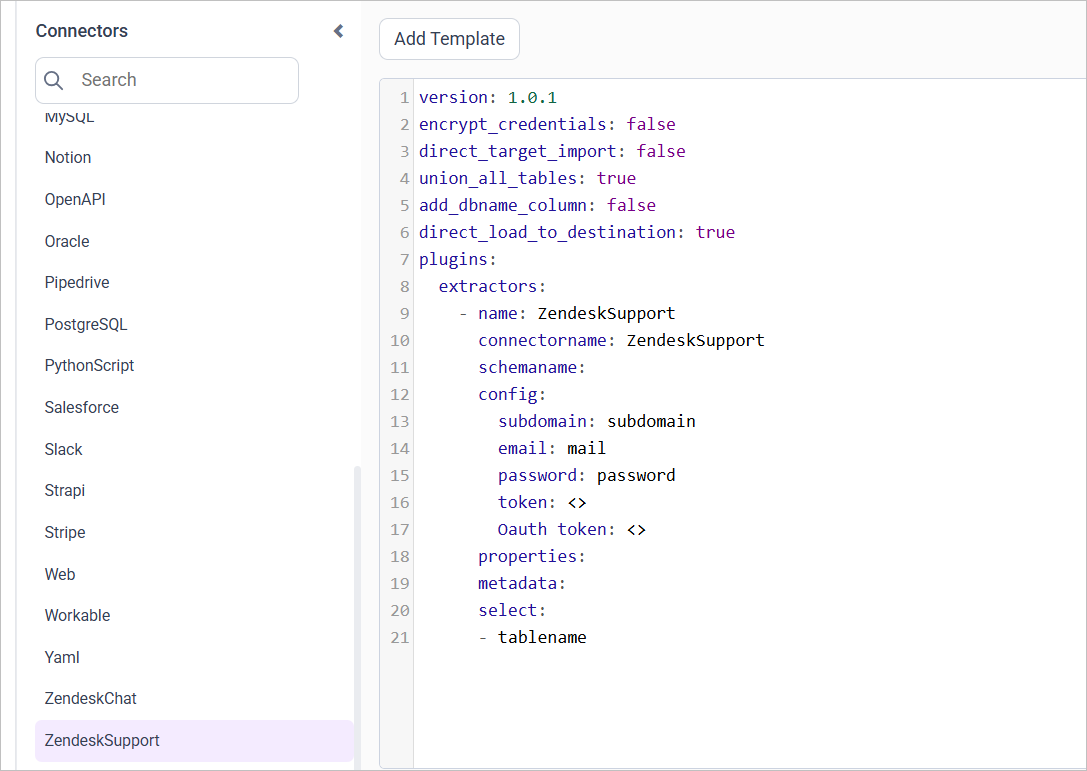Open the Yaml connector
Image resolution: width=1087 pixels, height=771 pixels.
[61, 657]
